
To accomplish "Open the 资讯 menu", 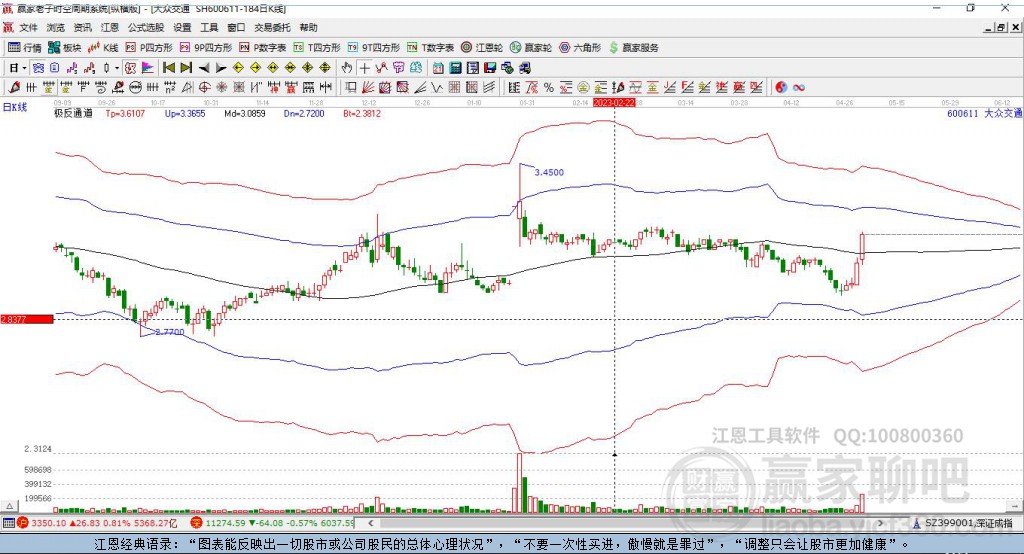I will tap(82, 27).
